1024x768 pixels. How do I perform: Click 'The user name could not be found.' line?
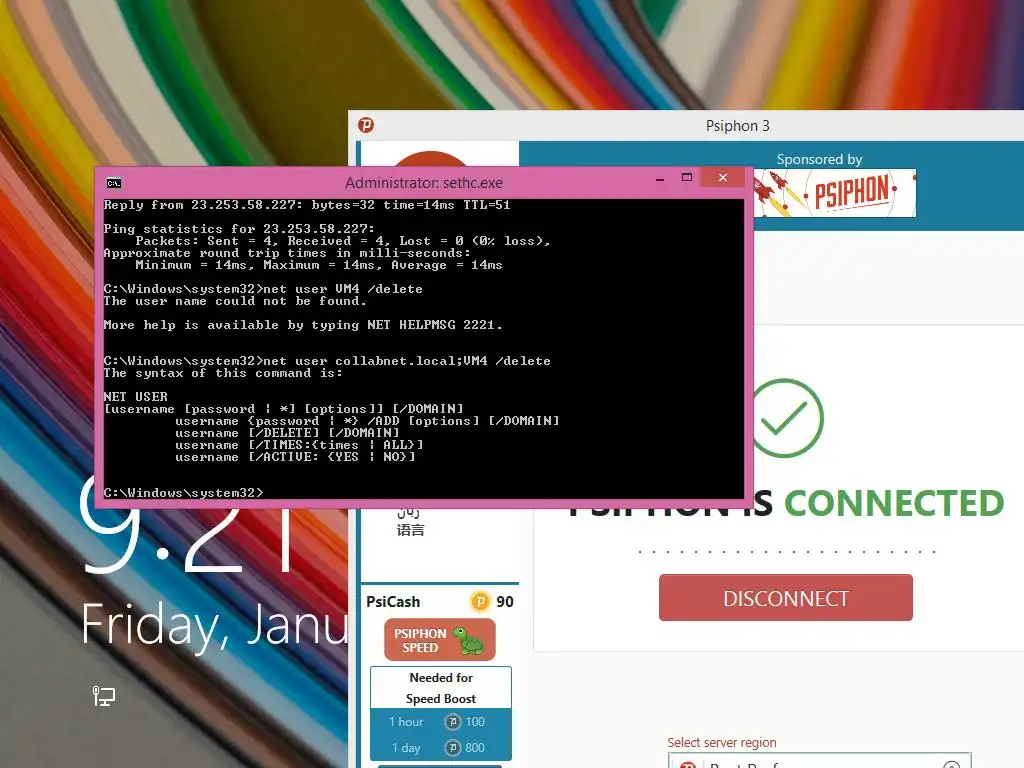(x=235, y=301)
